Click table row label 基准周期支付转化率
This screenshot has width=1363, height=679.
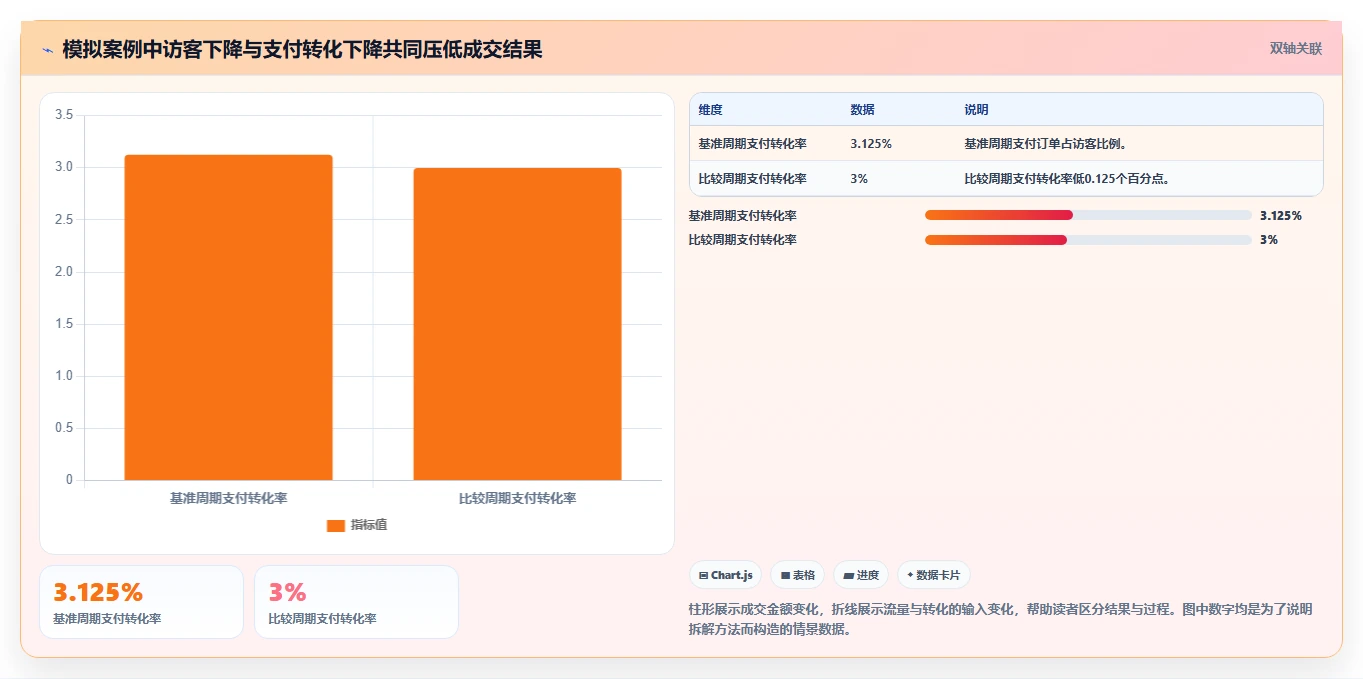pyautogui.click(x=752, y=144)
